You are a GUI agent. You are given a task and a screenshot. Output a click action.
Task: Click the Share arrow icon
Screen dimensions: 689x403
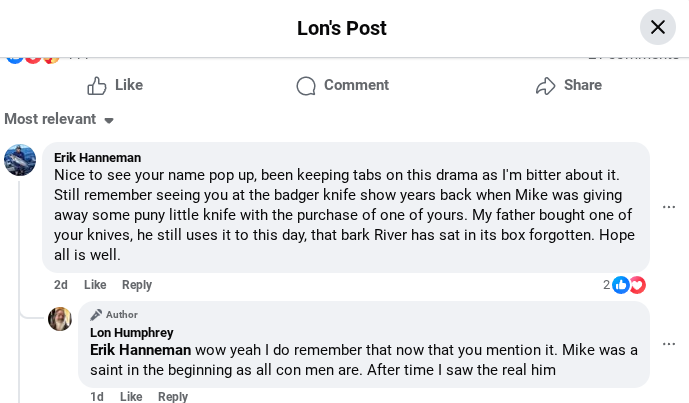click(x=545, y=86)
